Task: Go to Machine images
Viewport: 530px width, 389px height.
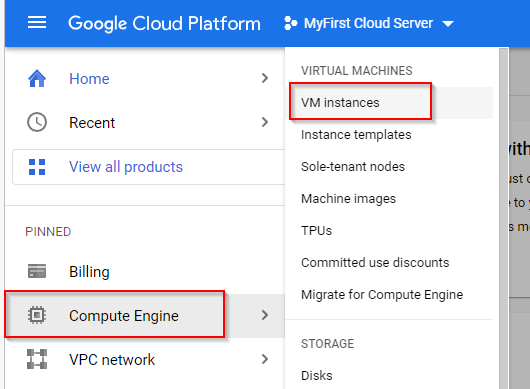Action: pyautogui.click(x=348, y=199)
